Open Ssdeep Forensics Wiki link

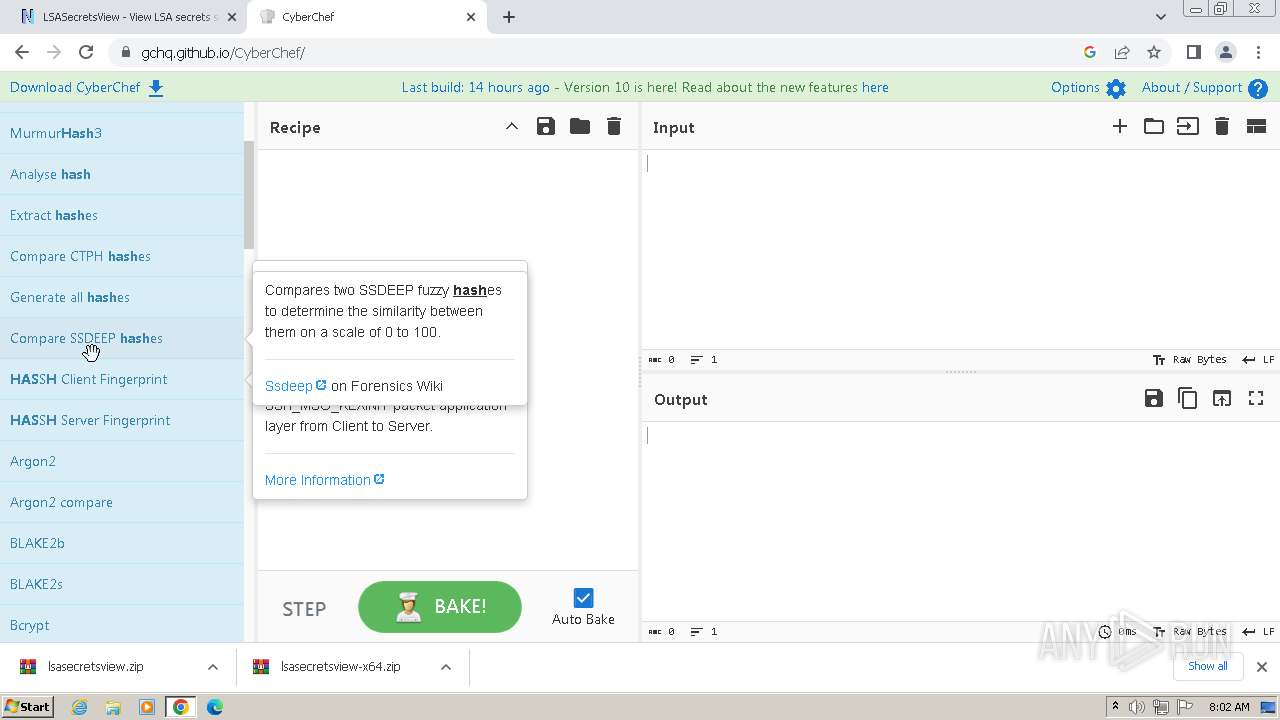[x=295, y=386]
